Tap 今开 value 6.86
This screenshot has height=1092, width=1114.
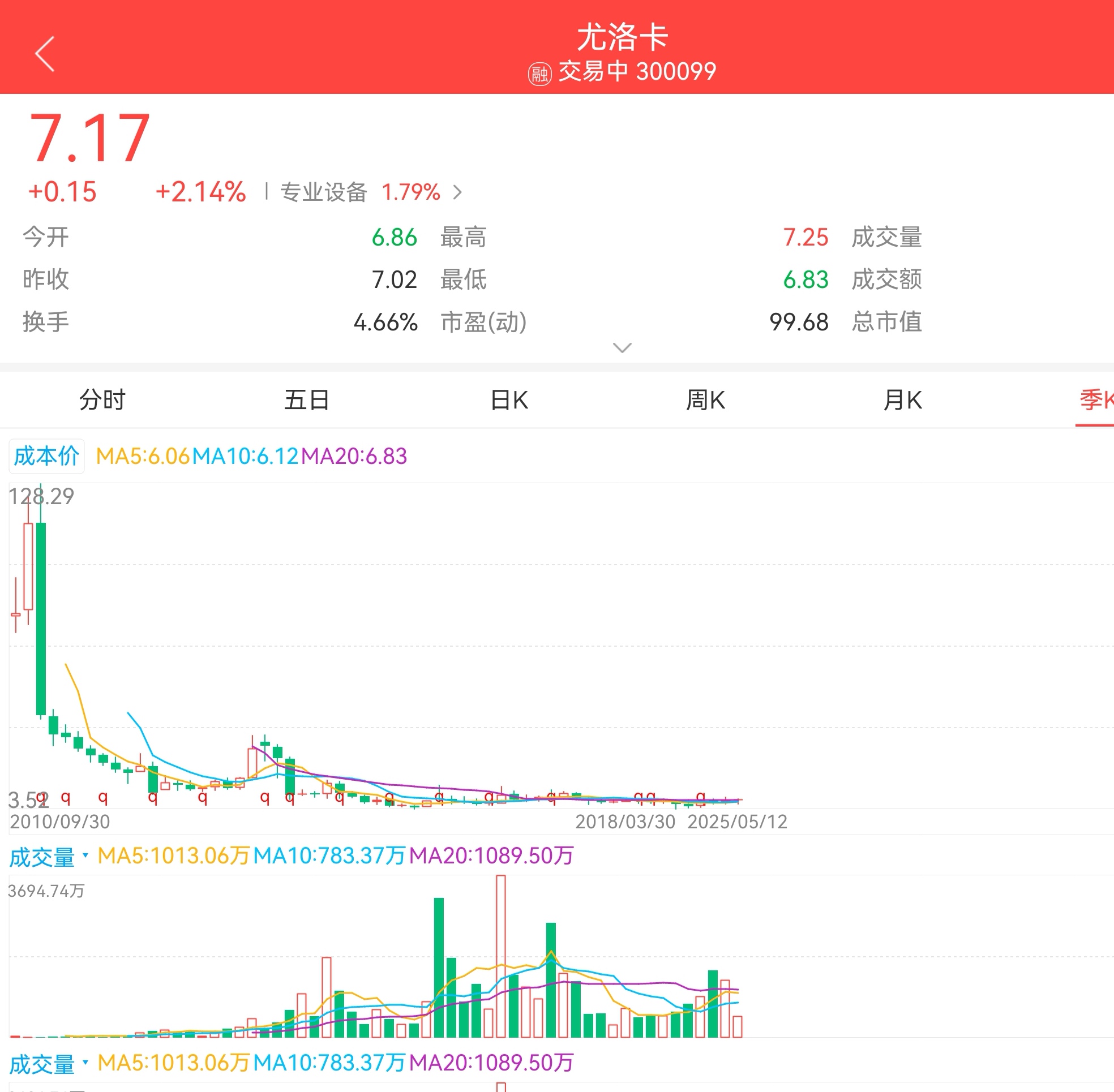coord(395,238)
